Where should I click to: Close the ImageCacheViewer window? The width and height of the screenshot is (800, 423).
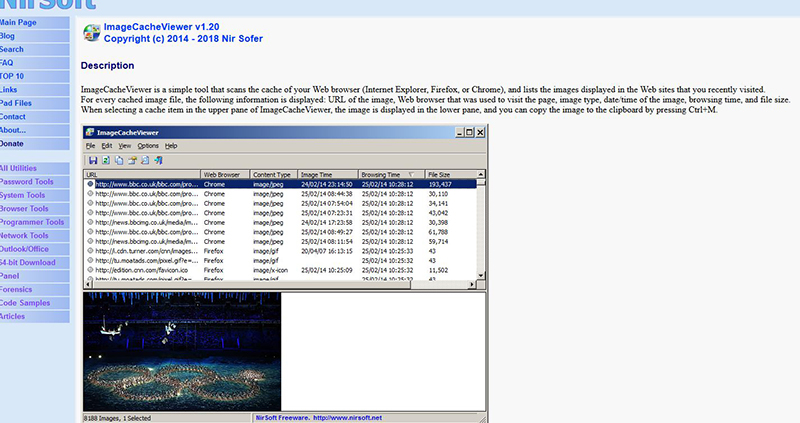coord(480,132)
